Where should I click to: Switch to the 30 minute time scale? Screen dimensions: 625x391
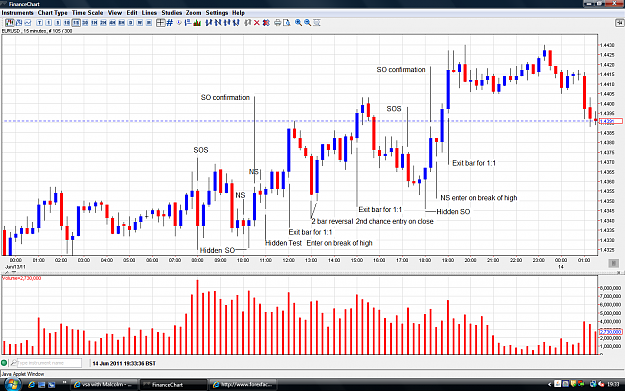coord(85,23)
